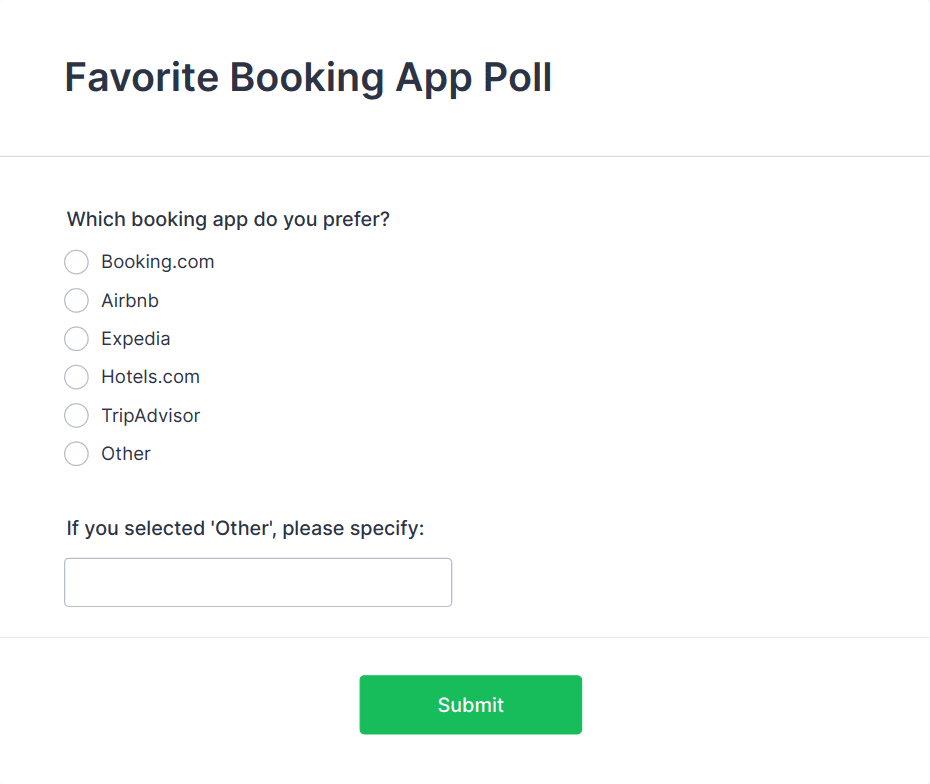
Task: Click the divider line below the poll title
Action: click(465, 157)
